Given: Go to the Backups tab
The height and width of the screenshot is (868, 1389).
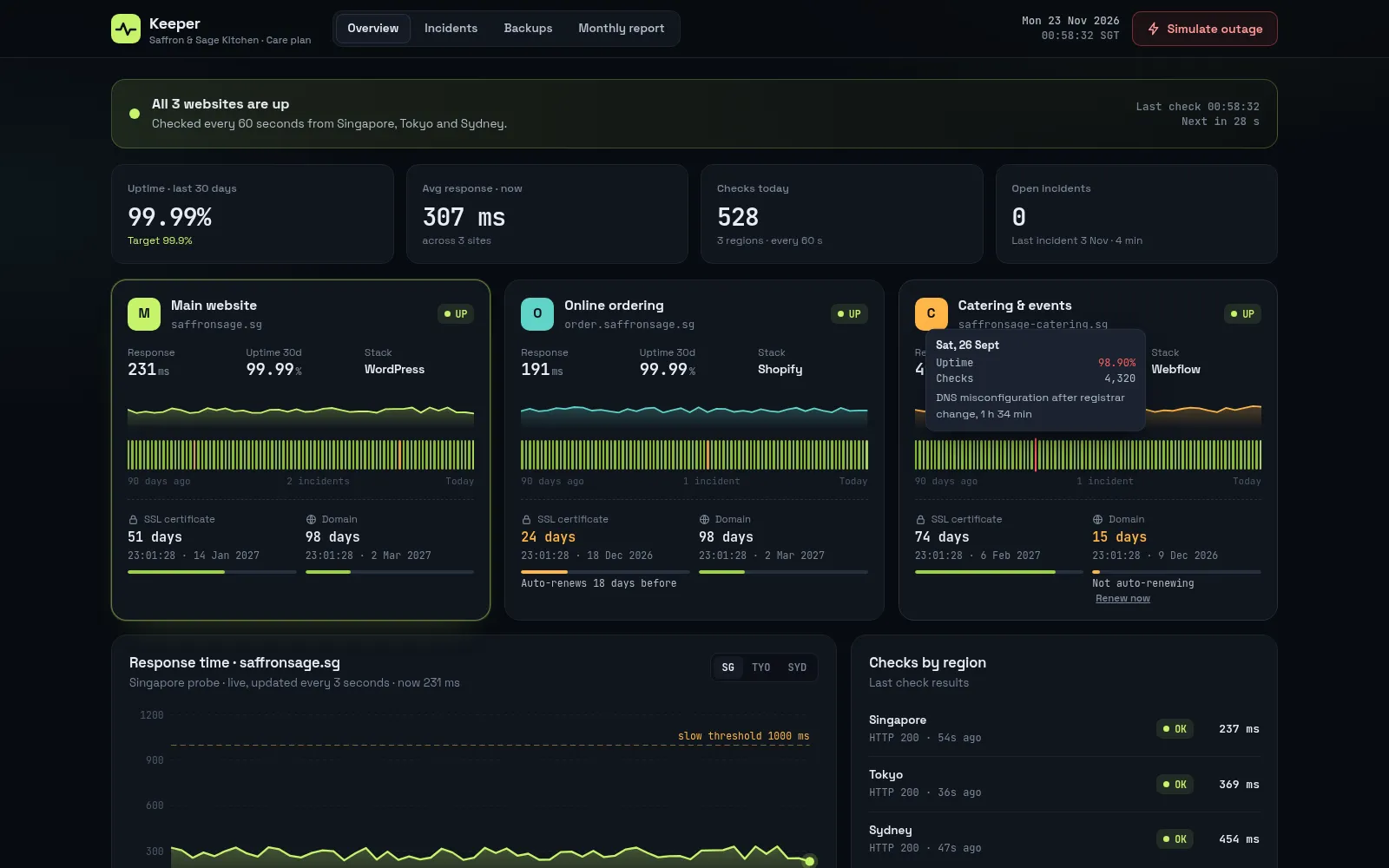Looking at the screenshot, I should pyautogui.click(x=528, y=29).
